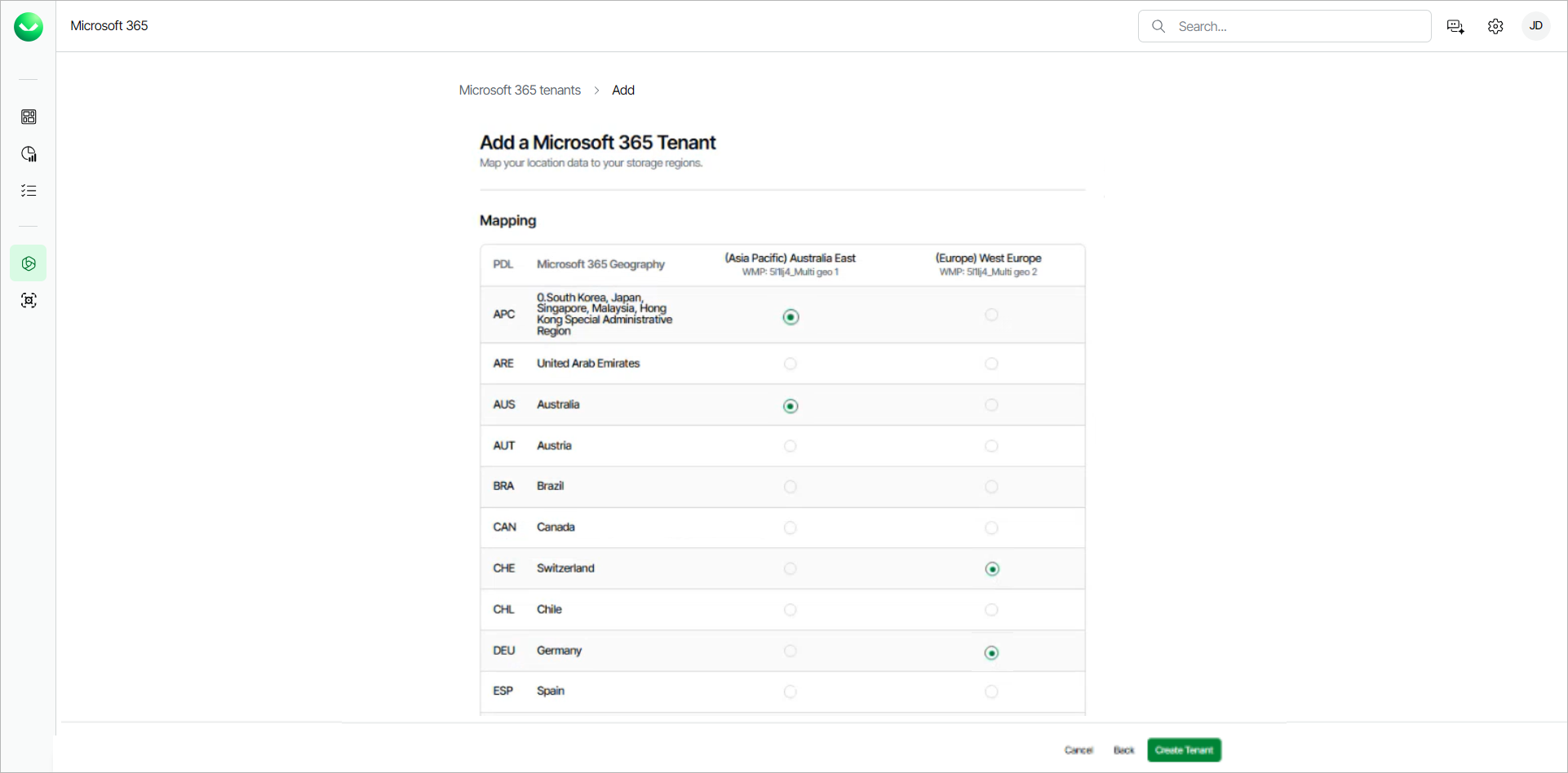Open the dashboard icon in sidebar
Screen dimensions: 1568x773
tap(29, 117)
